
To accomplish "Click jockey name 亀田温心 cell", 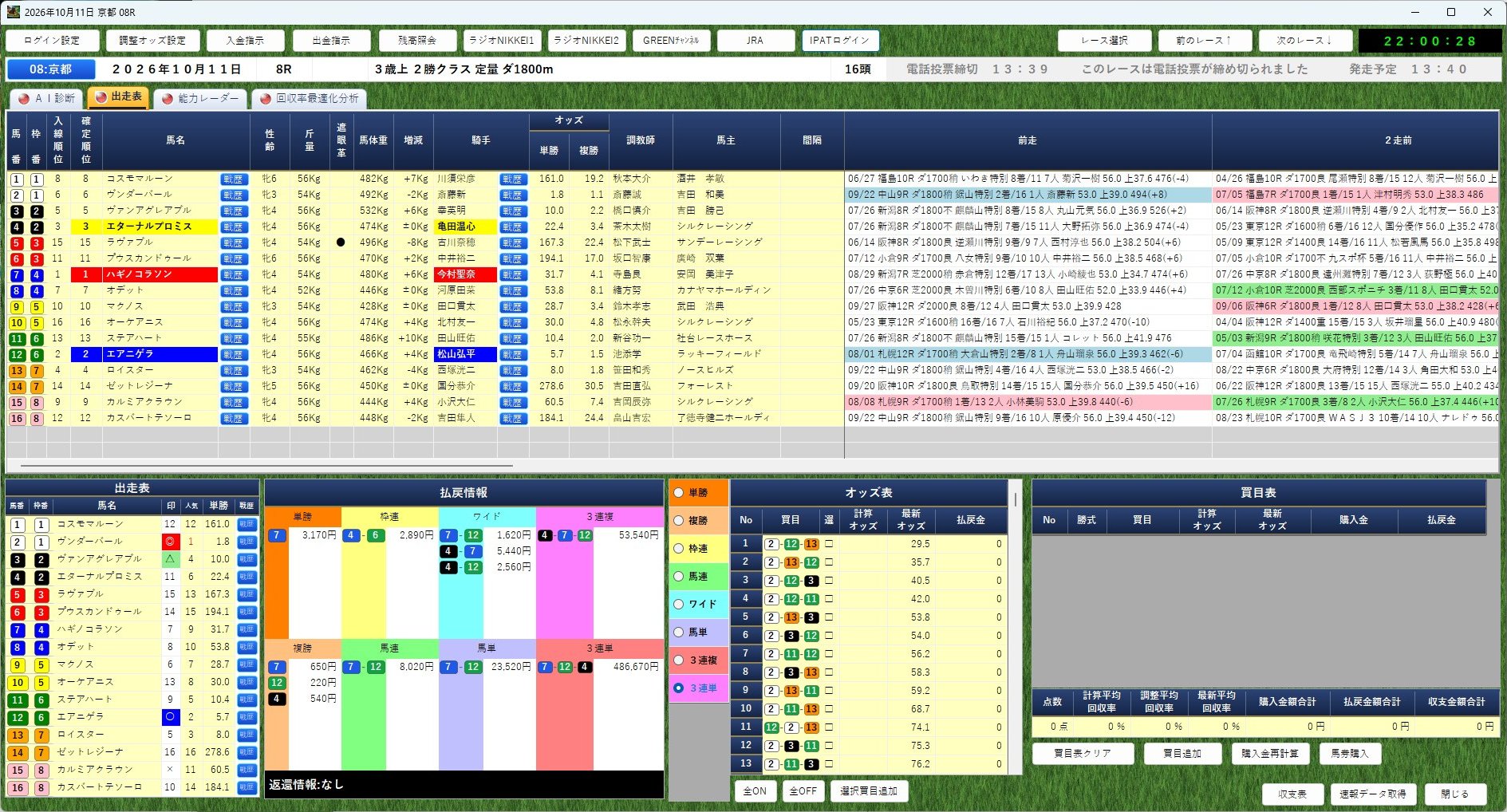I will pos(465,227).
